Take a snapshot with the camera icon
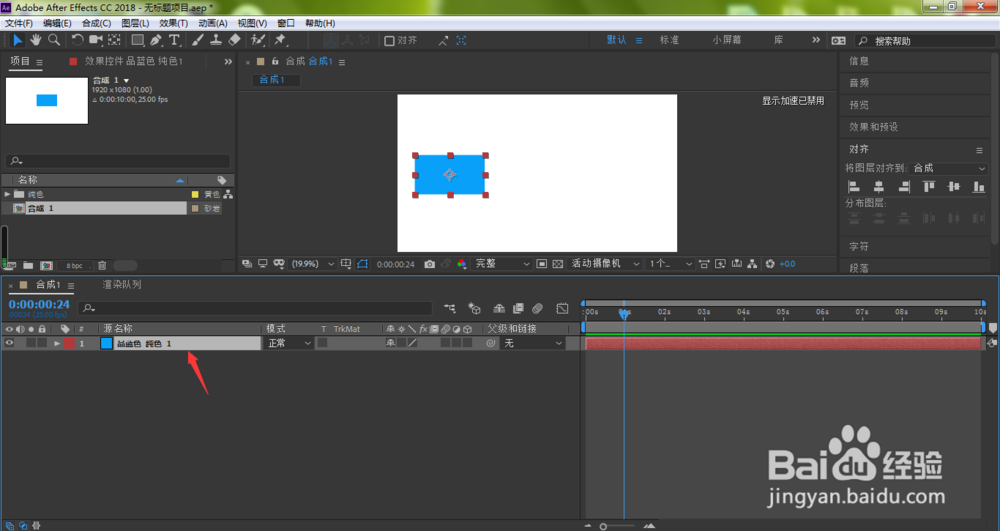 pyautogui.click(x=429, y=264)
